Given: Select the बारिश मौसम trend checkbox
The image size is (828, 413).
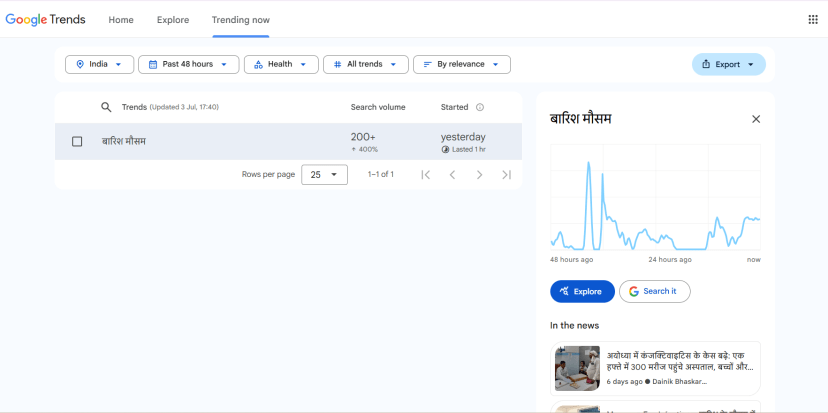Looking at the screenshot, I should click(x=77, y=142).
